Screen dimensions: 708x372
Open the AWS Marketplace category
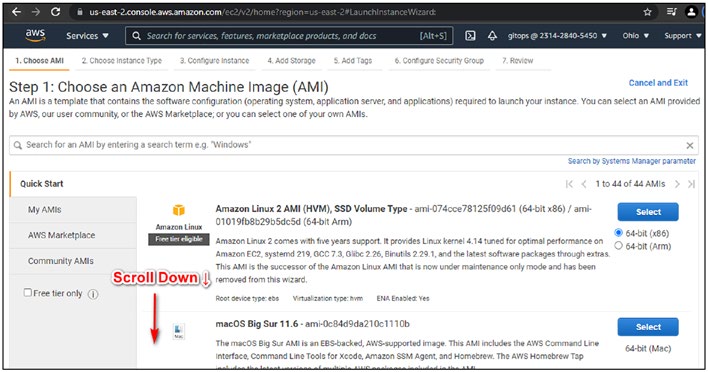click(73, 235)
